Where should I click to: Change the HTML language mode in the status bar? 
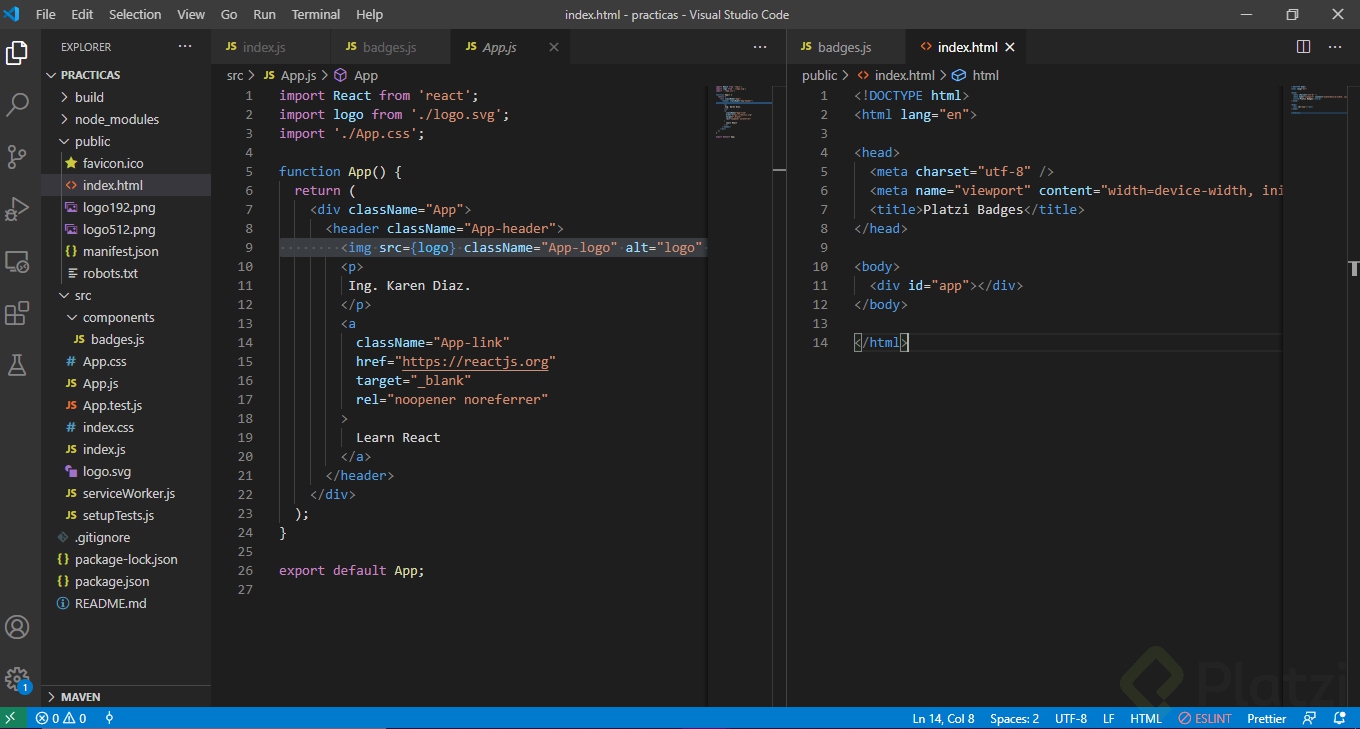tap(1145, 718)
